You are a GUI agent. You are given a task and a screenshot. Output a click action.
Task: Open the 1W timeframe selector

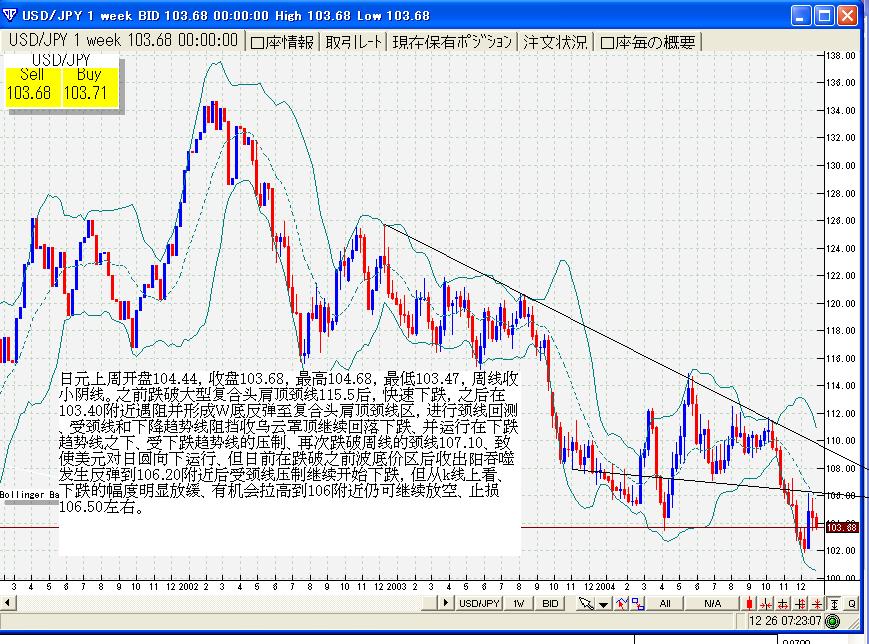click(x=519, y=604)
